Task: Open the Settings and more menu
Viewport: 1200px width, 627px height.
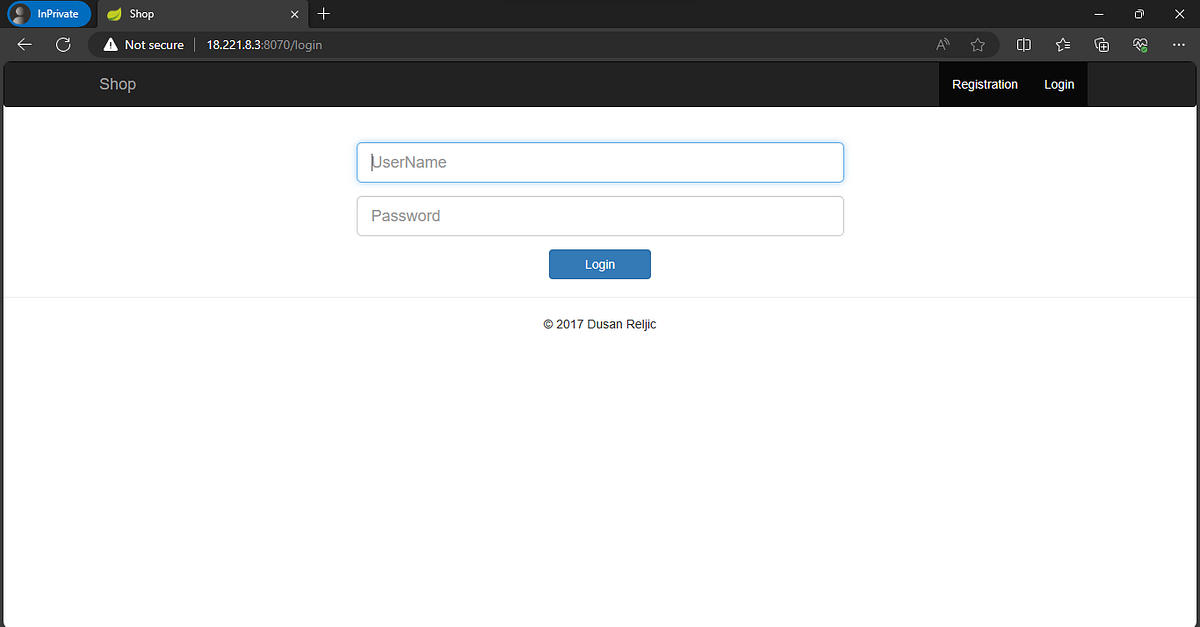Action: coord(1179,44)
